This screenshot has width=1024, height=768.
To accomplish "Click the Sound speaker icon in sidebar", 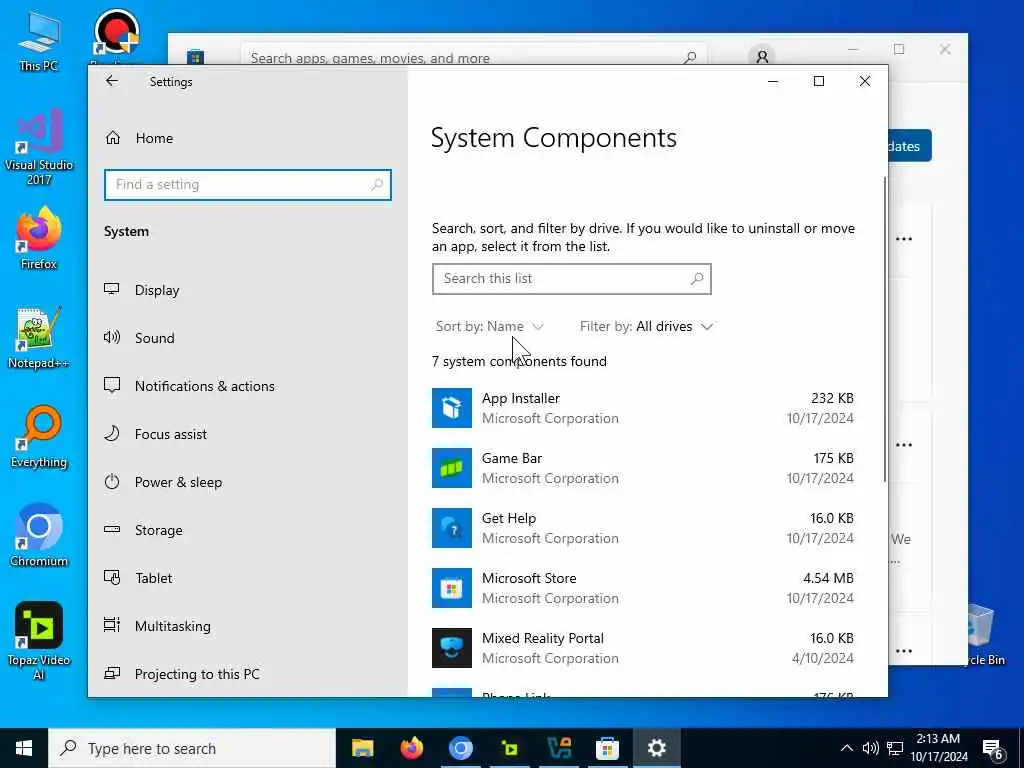I will point(112,338).
